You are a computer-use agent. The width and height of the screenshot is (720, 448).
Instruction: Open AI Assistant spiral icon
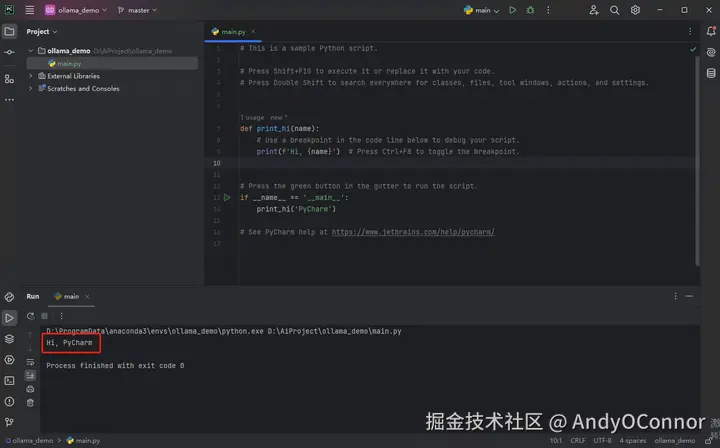(x=711, y=52)
